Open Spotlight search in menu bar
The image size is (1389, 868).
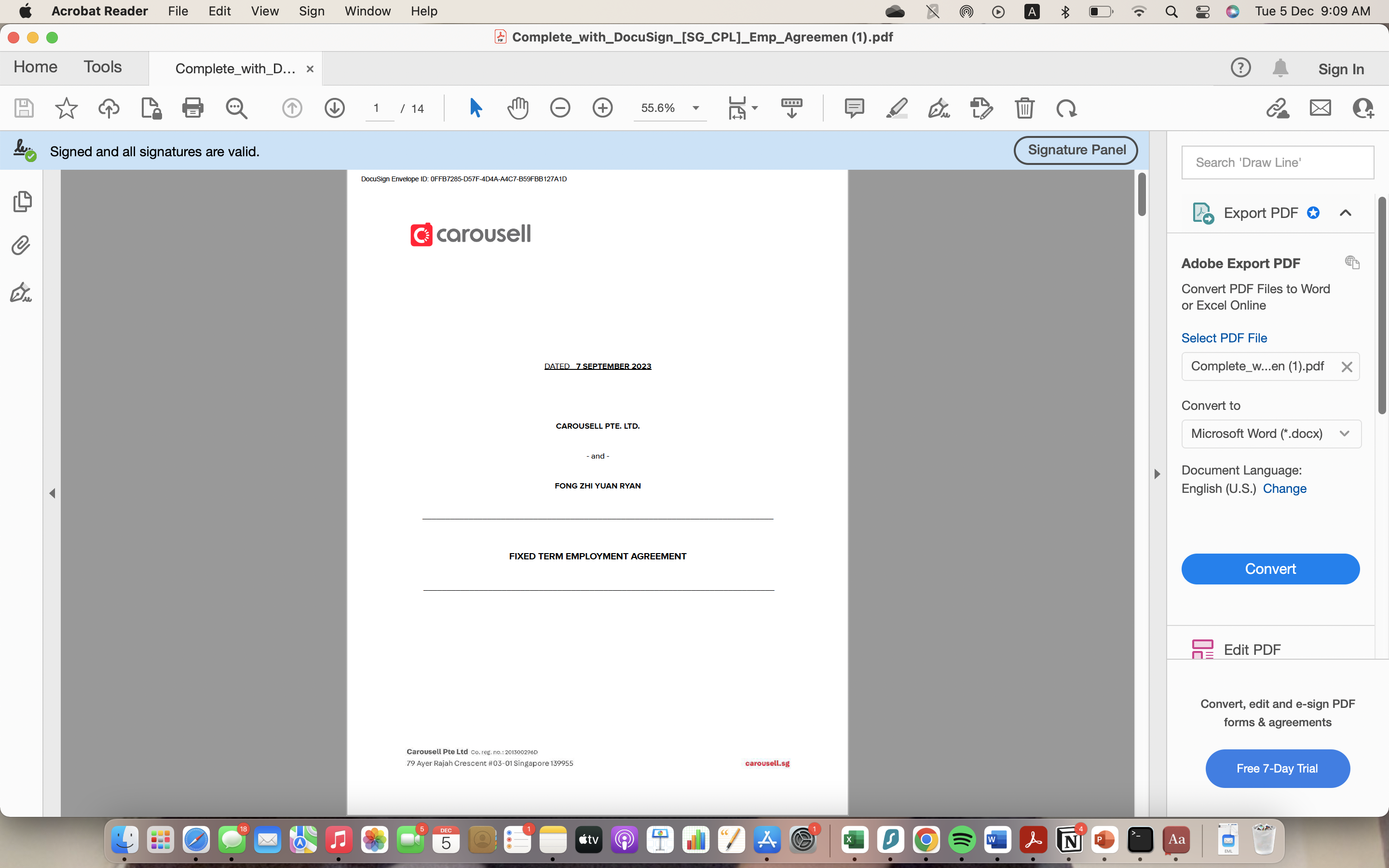coord(1171,12)
